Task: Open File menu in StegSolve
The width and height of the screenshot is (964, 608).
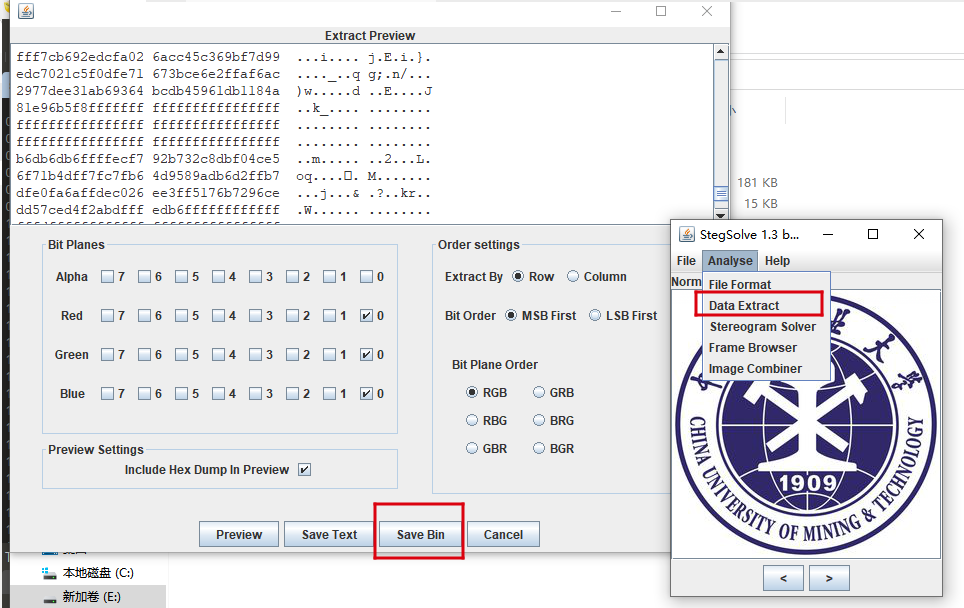Action: click(x=686, y=261)
